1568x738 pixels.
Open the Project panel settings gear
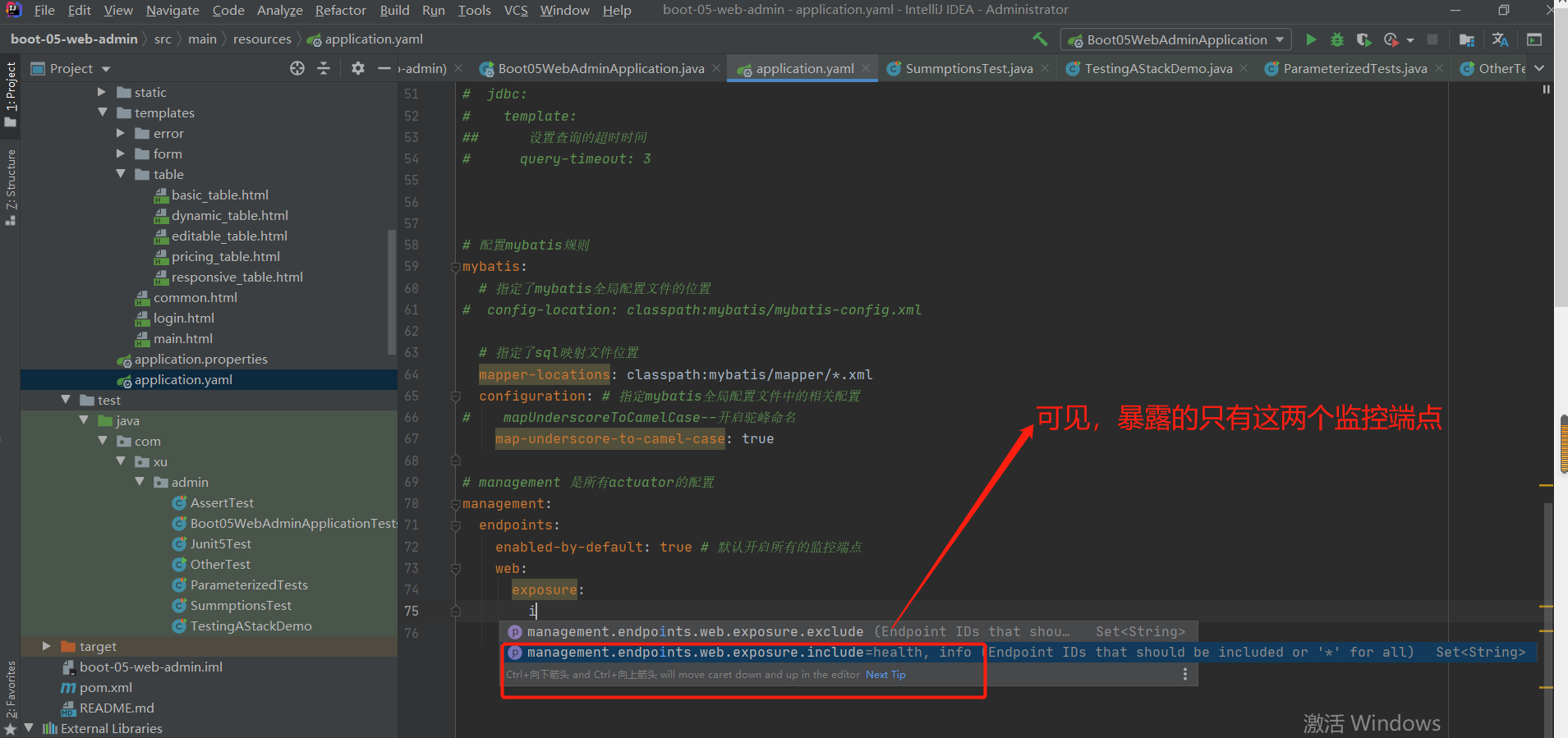coord(358,68)
